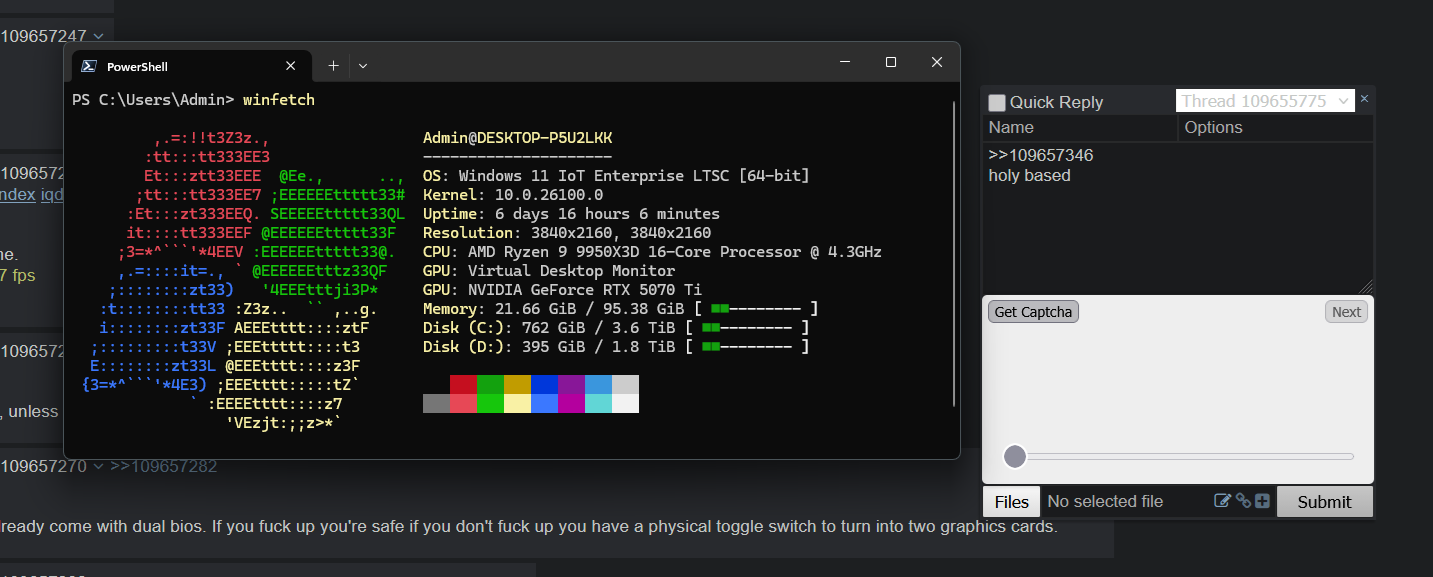Screen dimensions: 1433x577
Task: Click the dark green swatch in the top palette row
Action: (490, 385)
